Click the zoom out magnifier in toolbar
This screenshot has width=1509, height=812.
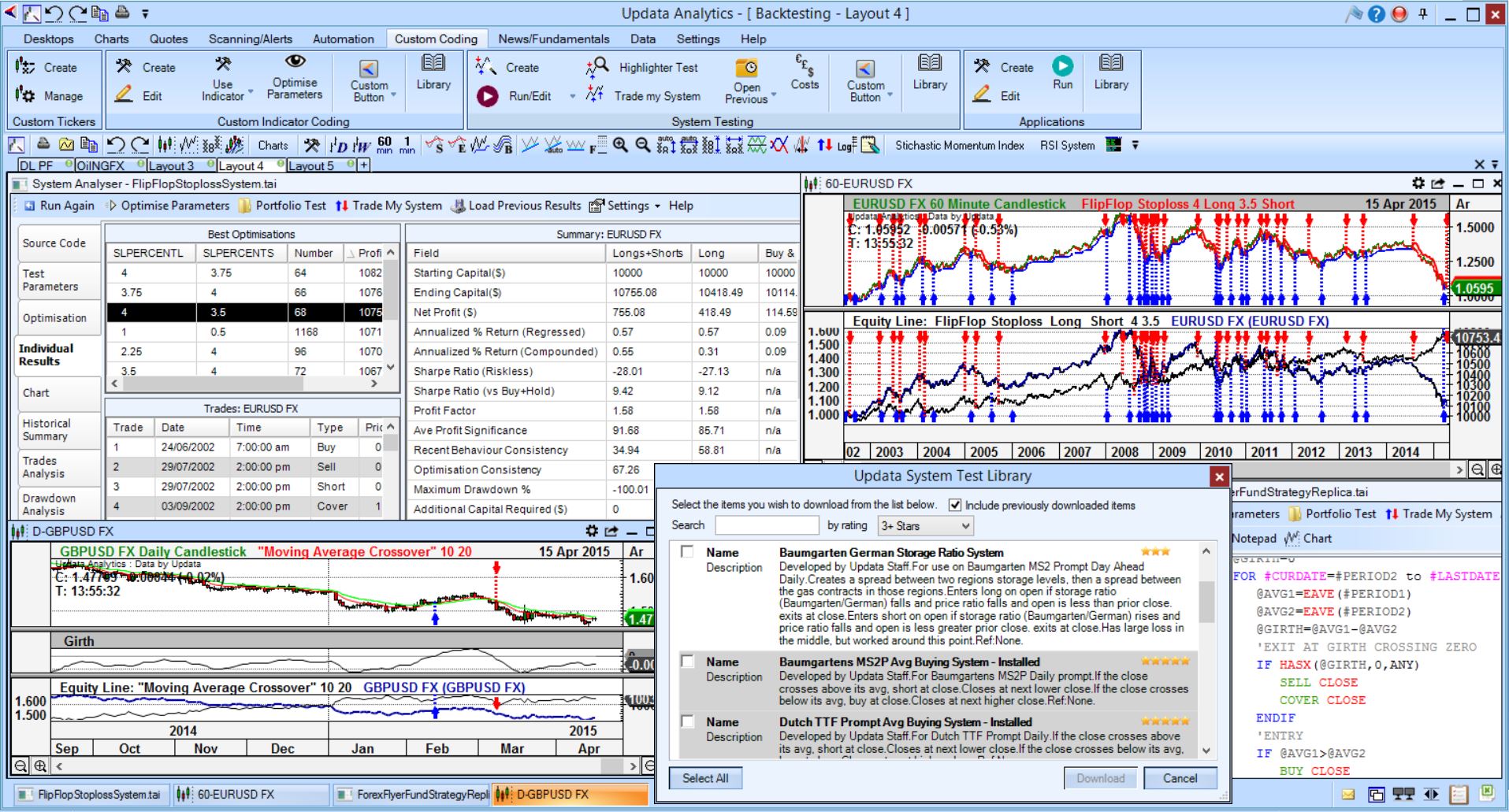(643, 145)
